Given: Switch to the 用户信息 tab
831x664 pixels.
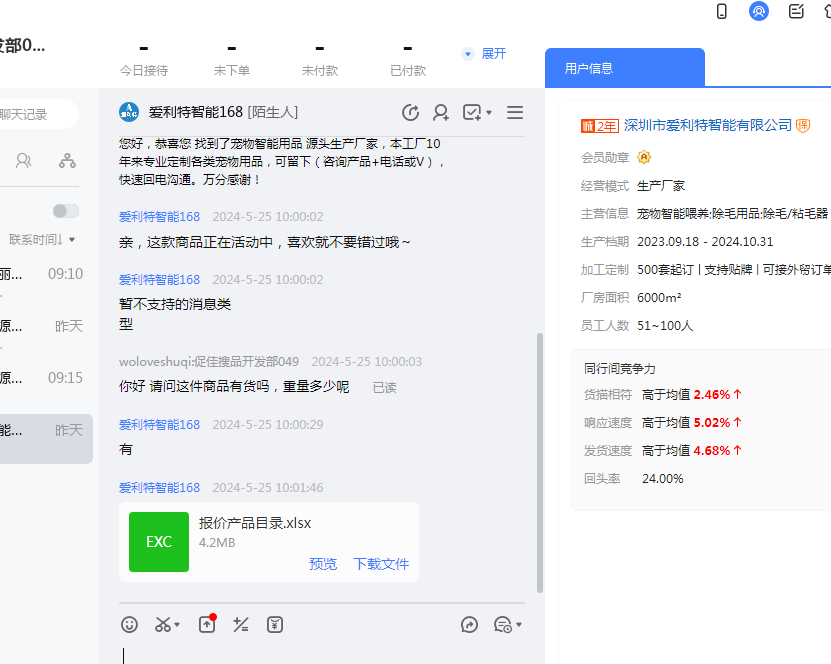Looking at the screenshot, I should tap(624, 68).
